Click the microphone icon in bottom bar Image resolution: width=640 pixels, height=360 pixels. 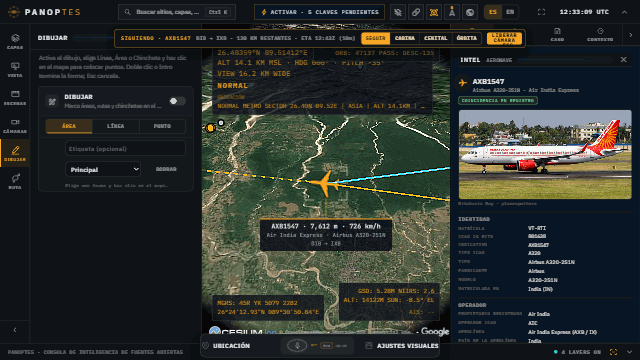(x=297, y=346)
